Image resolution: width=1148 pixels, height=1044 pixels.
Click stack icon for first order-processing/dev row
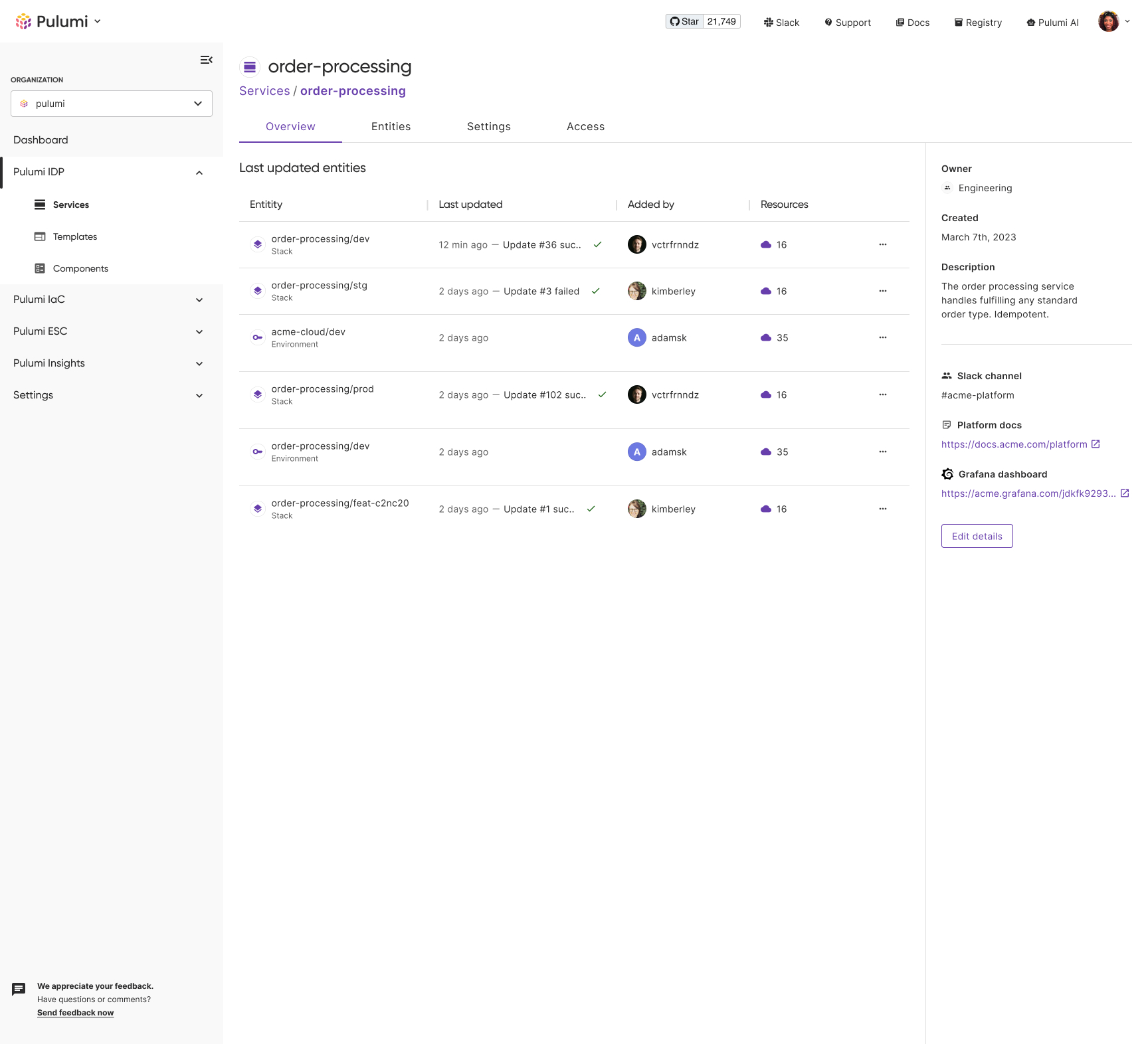click(x=258, y=244)
